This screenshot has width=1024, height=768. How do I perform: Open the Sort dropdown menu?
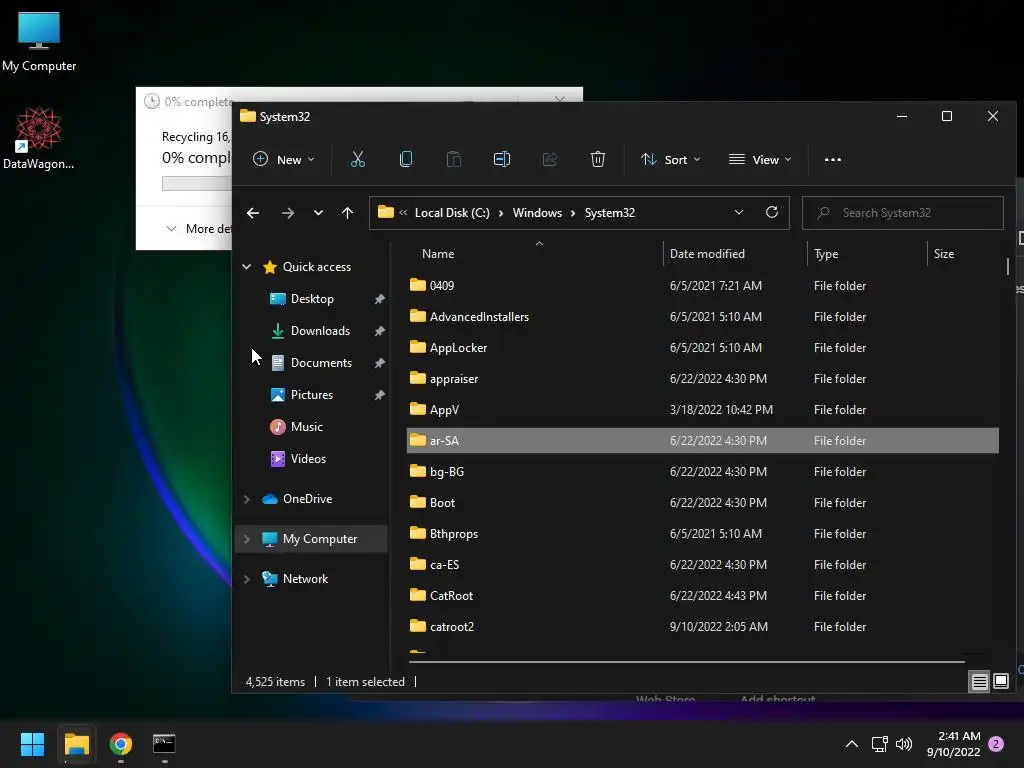(x=671, y=159)
